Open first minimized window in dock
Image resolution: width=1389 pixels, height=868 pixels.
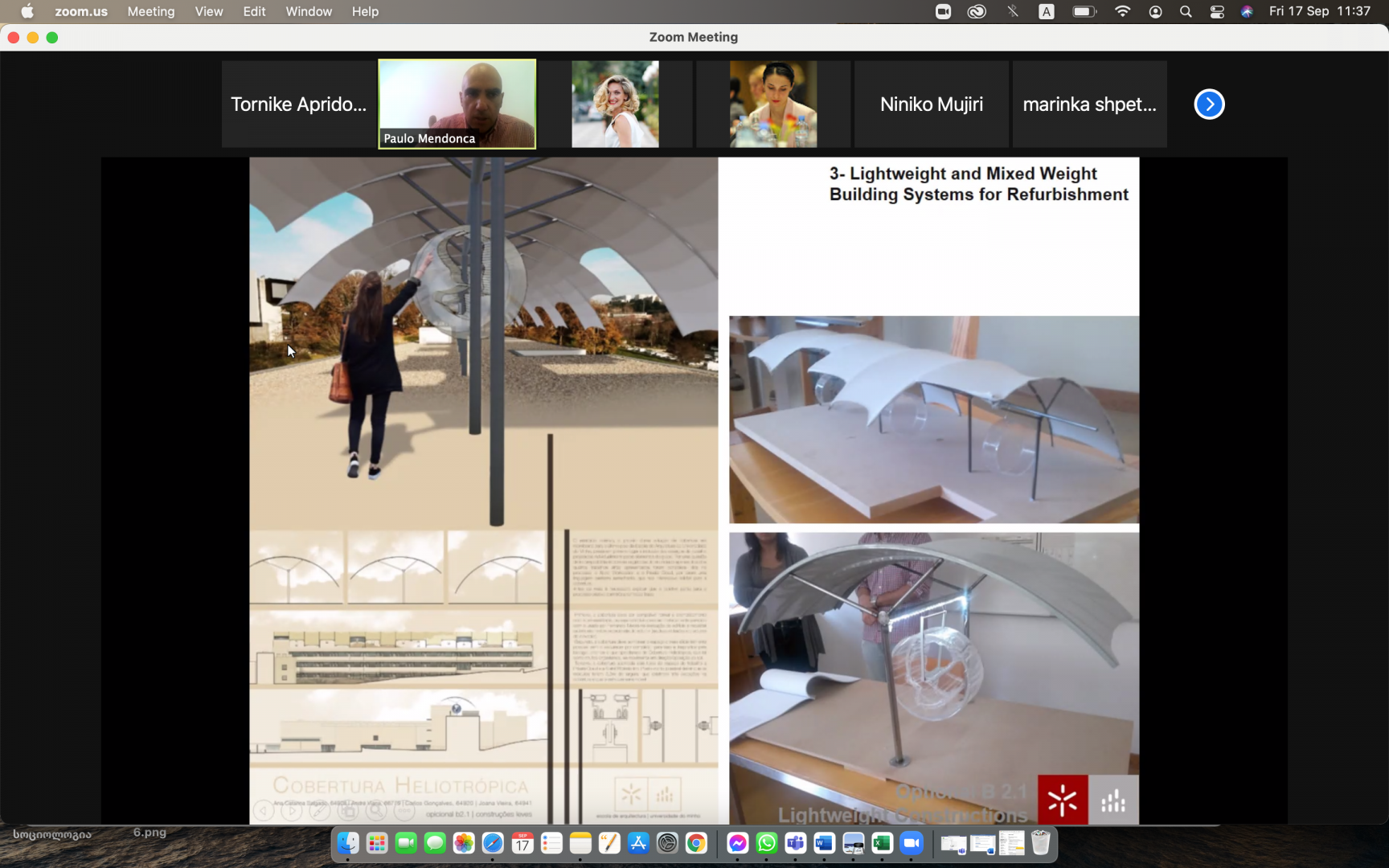pos(953,844)
